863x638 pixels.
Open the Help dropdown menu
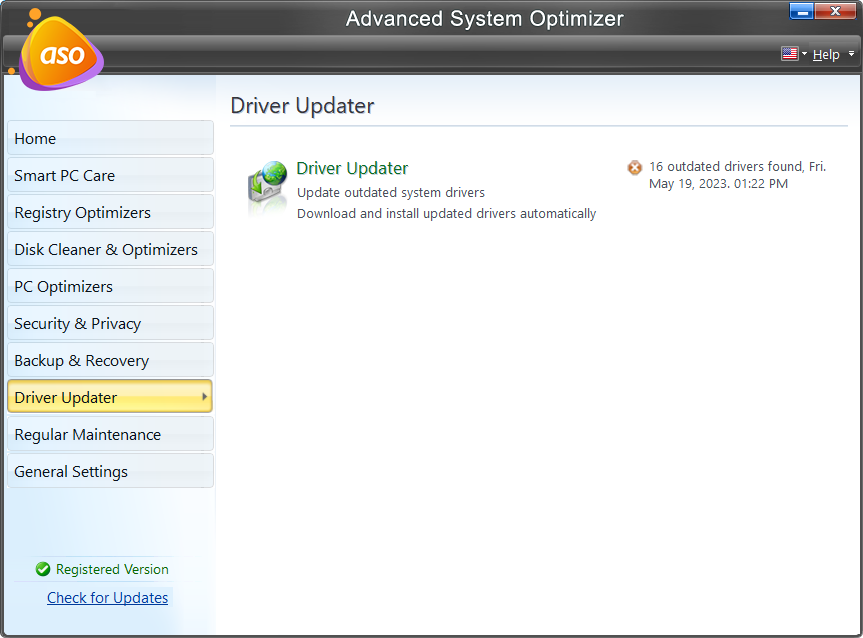(826, 54)
